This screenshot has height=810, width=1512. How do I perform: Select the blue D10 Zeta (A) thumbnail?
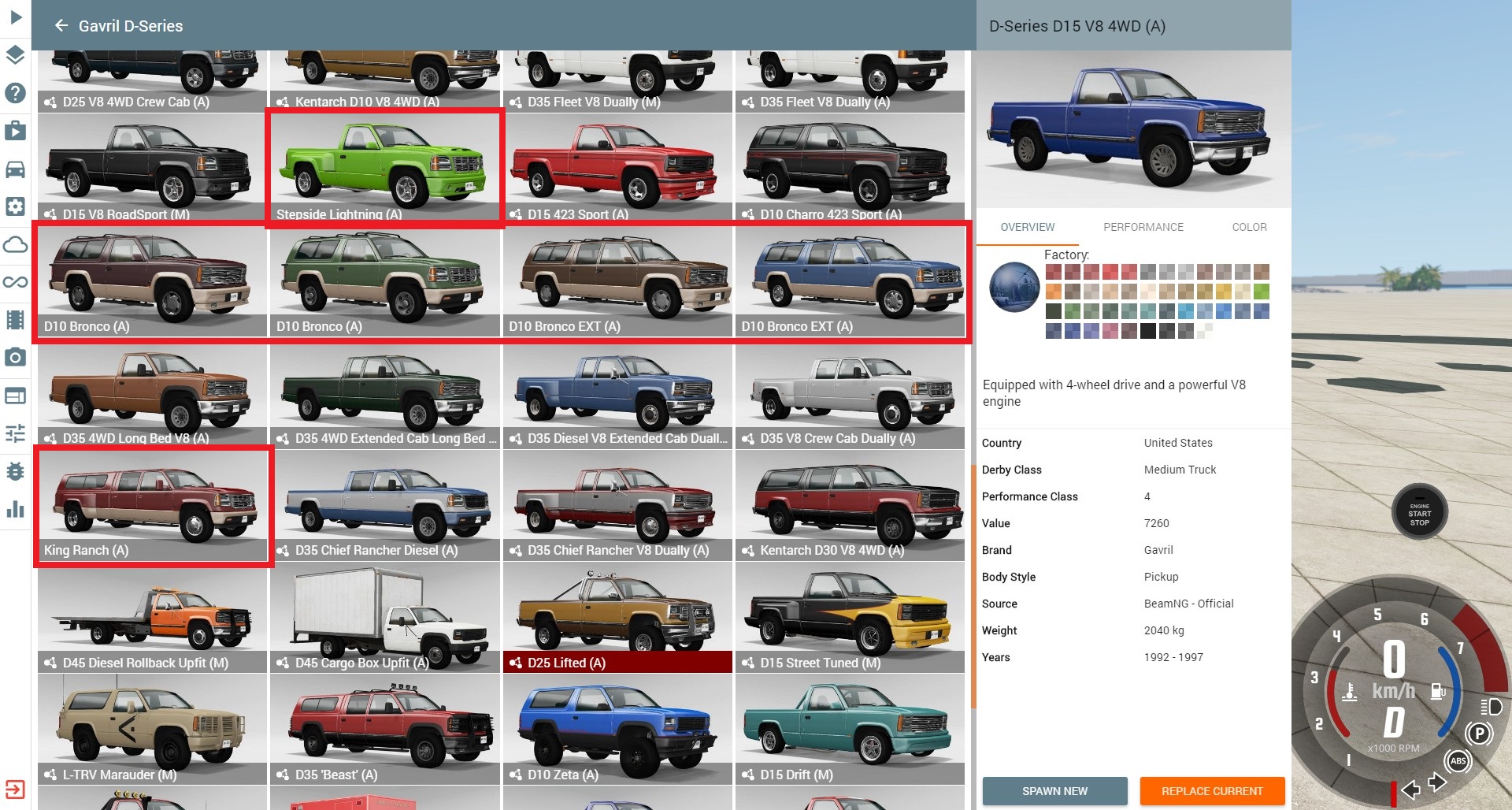pyautogui.click(x=618, y=730)
